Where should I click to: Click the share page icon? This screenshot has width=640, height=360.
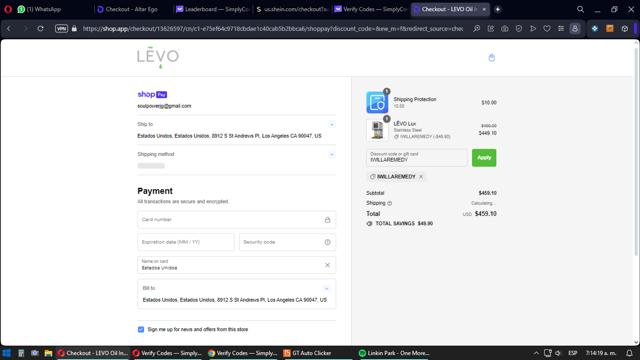(x=491, y=29)
